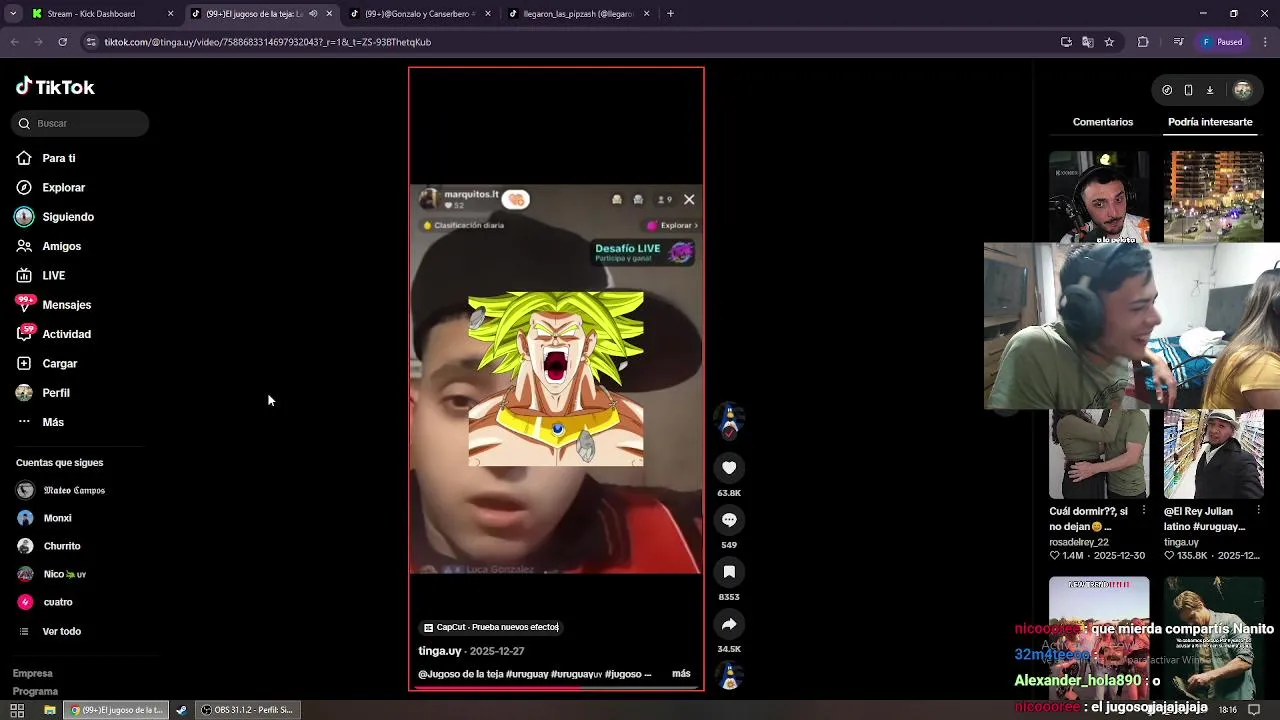1280x720 pixels.
Task: Go back in browser history
Action: pyautogui.click(x=14, y=42)
